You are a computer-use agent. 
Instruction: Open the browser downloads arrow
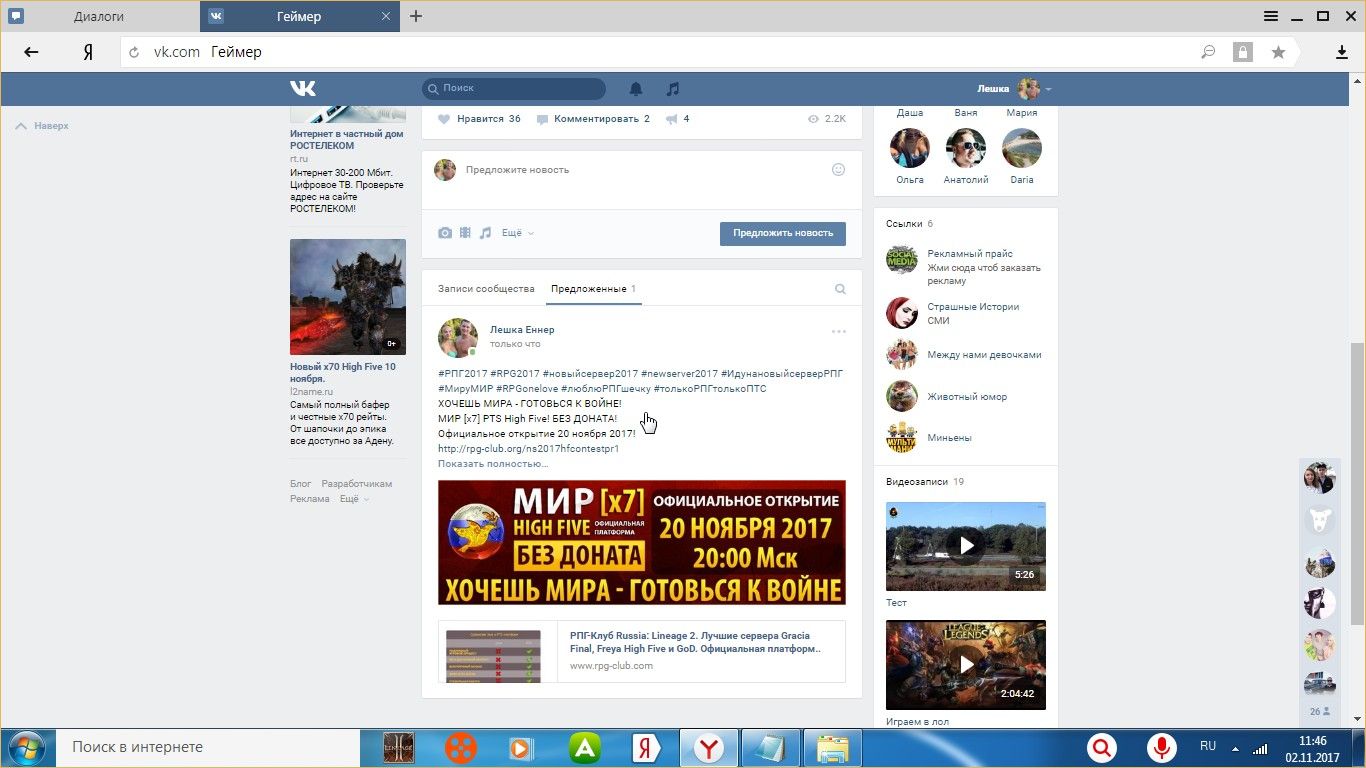tap(1342, 52)
